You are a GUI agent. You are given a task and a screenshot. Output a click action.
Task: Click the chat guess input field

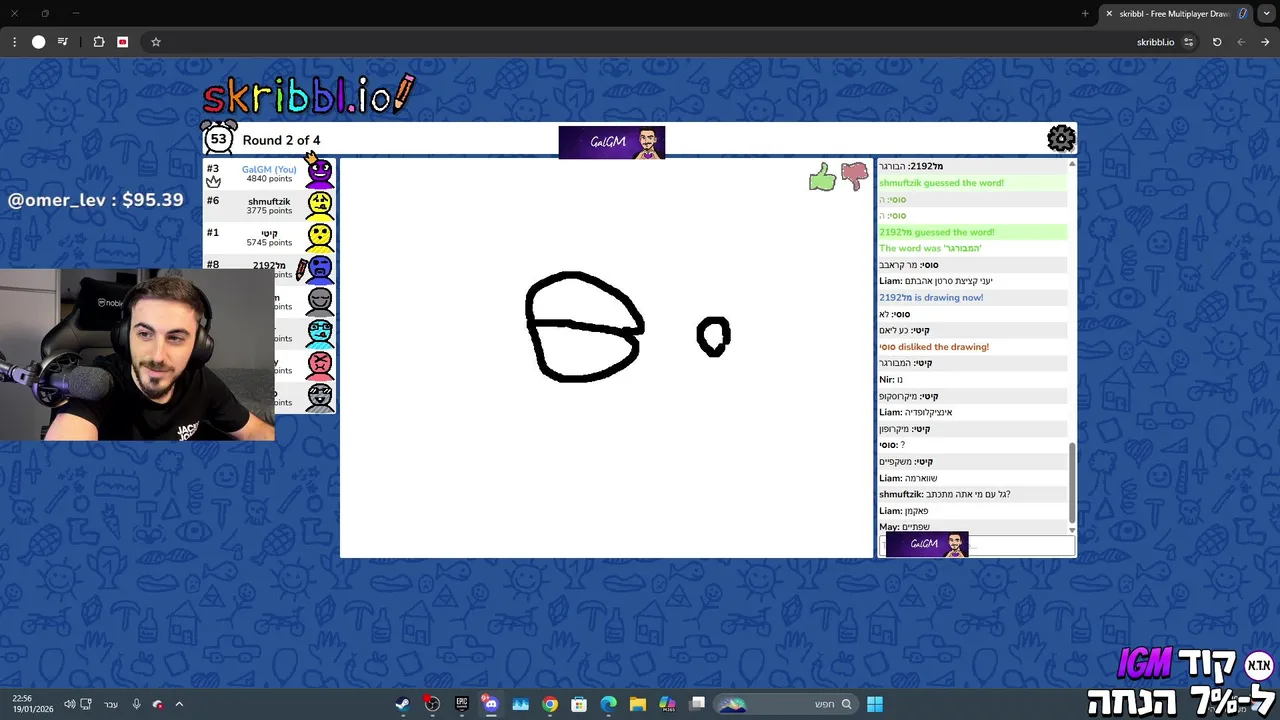tap(977, 546)
